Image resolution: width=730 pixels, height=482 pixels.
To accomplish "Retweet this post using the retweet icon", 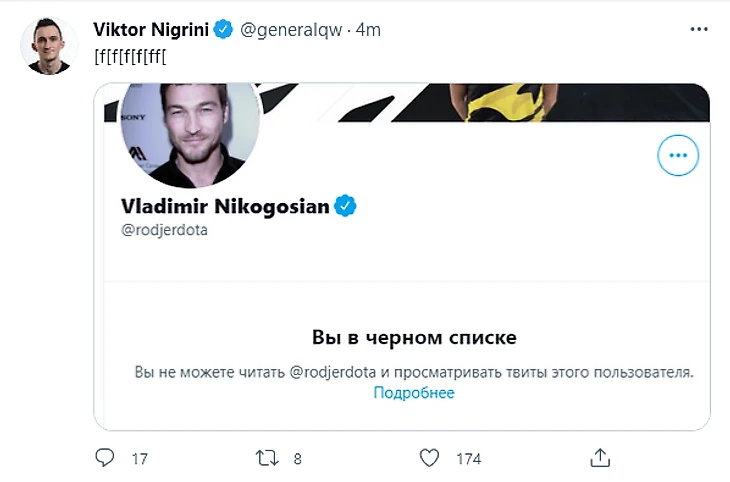I will (x=267, y=458).
